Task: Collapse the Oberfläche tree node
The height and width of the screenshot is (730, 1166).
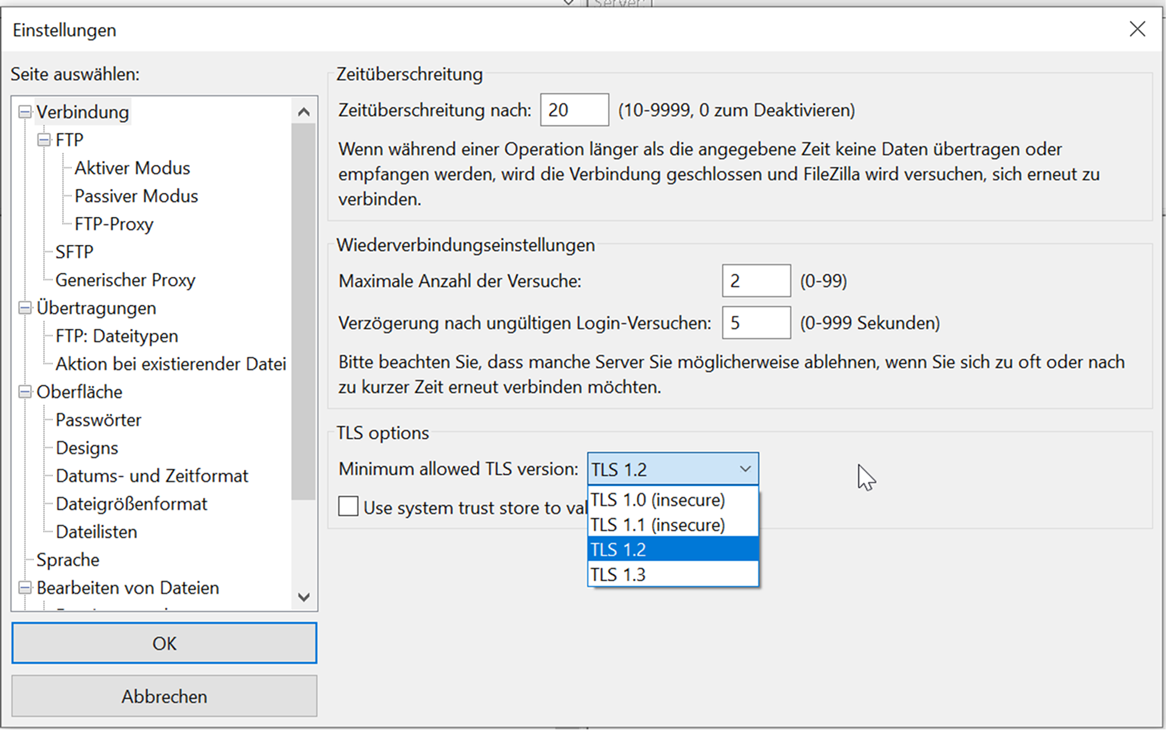Action: 25,392
